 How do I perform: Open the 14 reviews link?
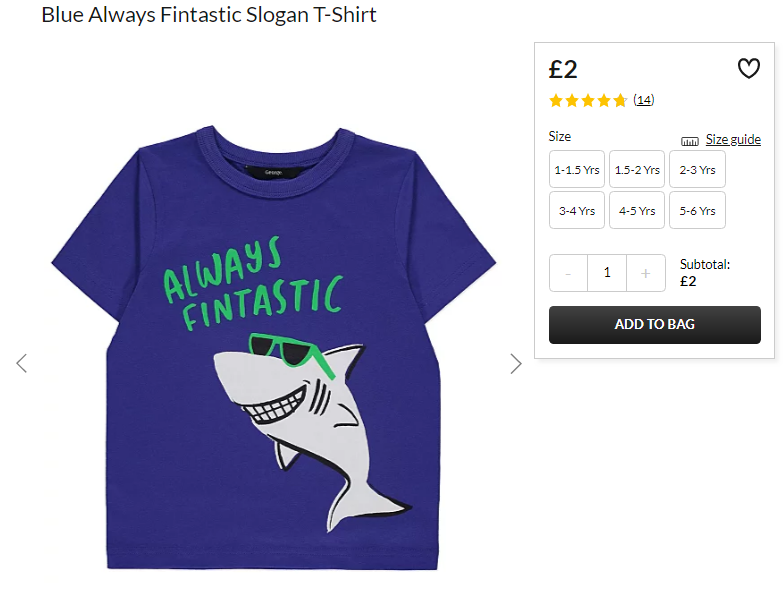[644, 100]
